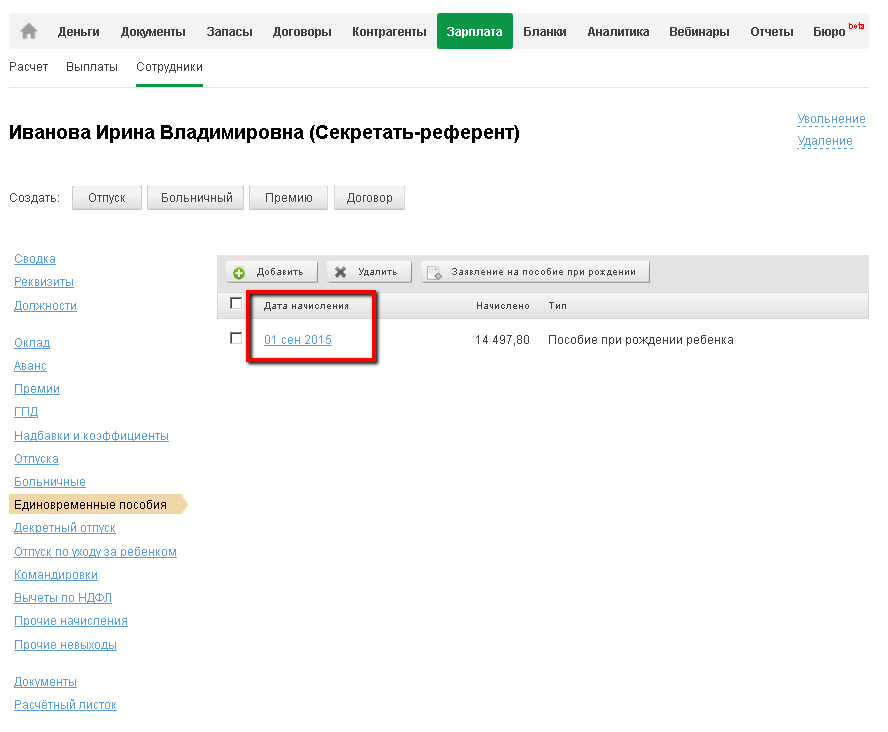
Task: Open the Деньги menu
Action: coord(78,32)
